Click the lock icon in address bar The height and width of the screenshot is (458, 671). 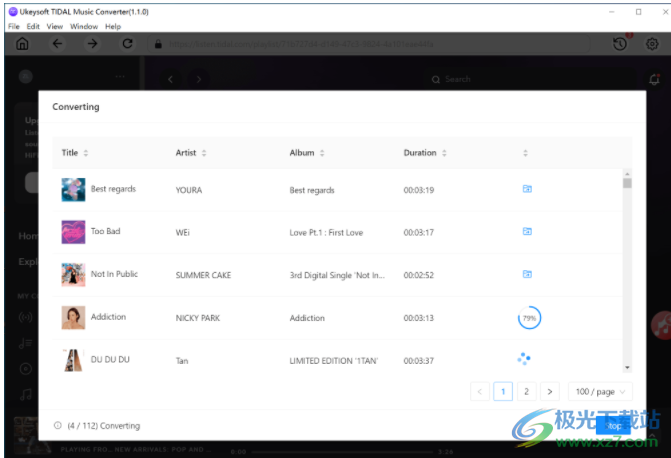point(158,44)
